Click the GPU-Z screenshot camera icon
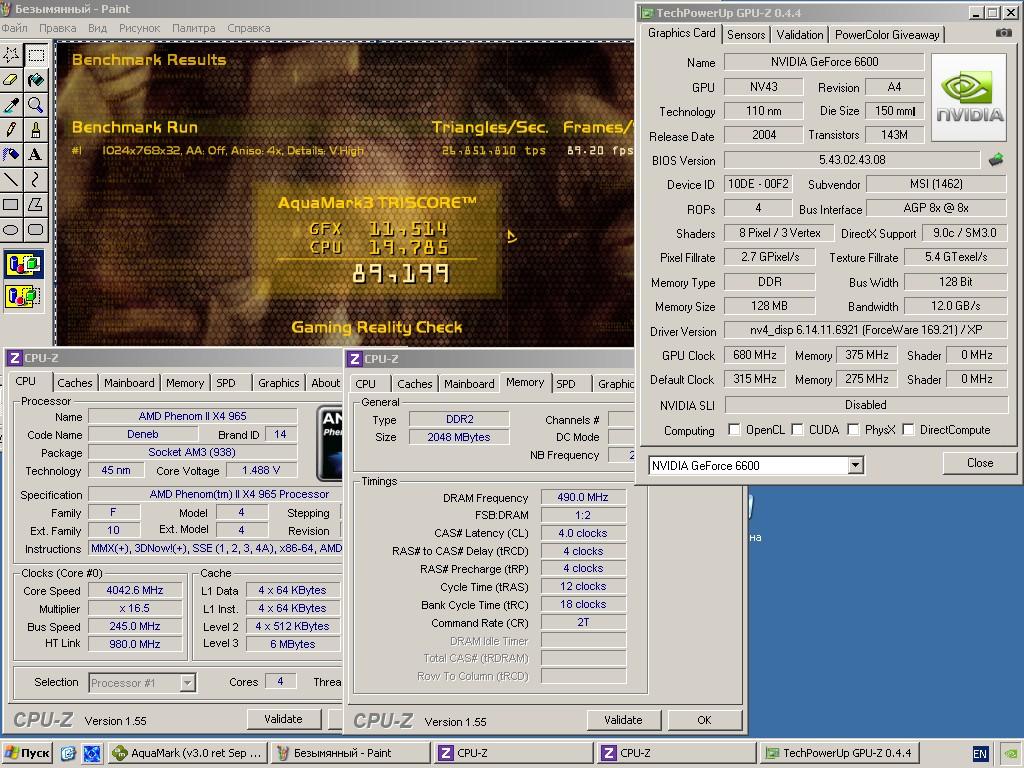 click(1004, 33)
